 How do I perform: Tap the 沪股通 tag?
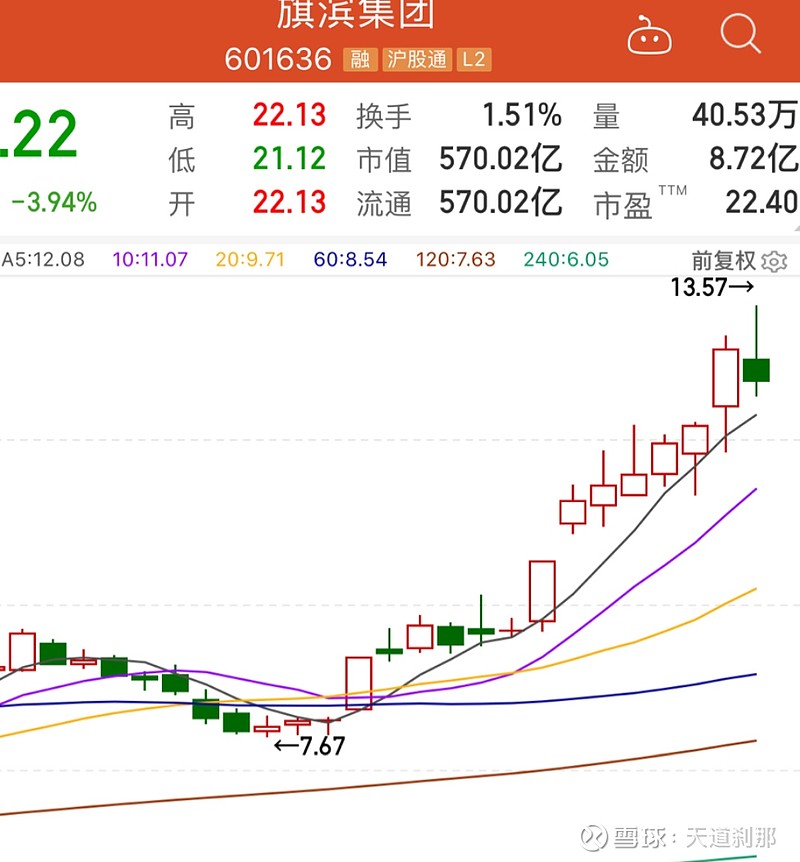(417, 59)
